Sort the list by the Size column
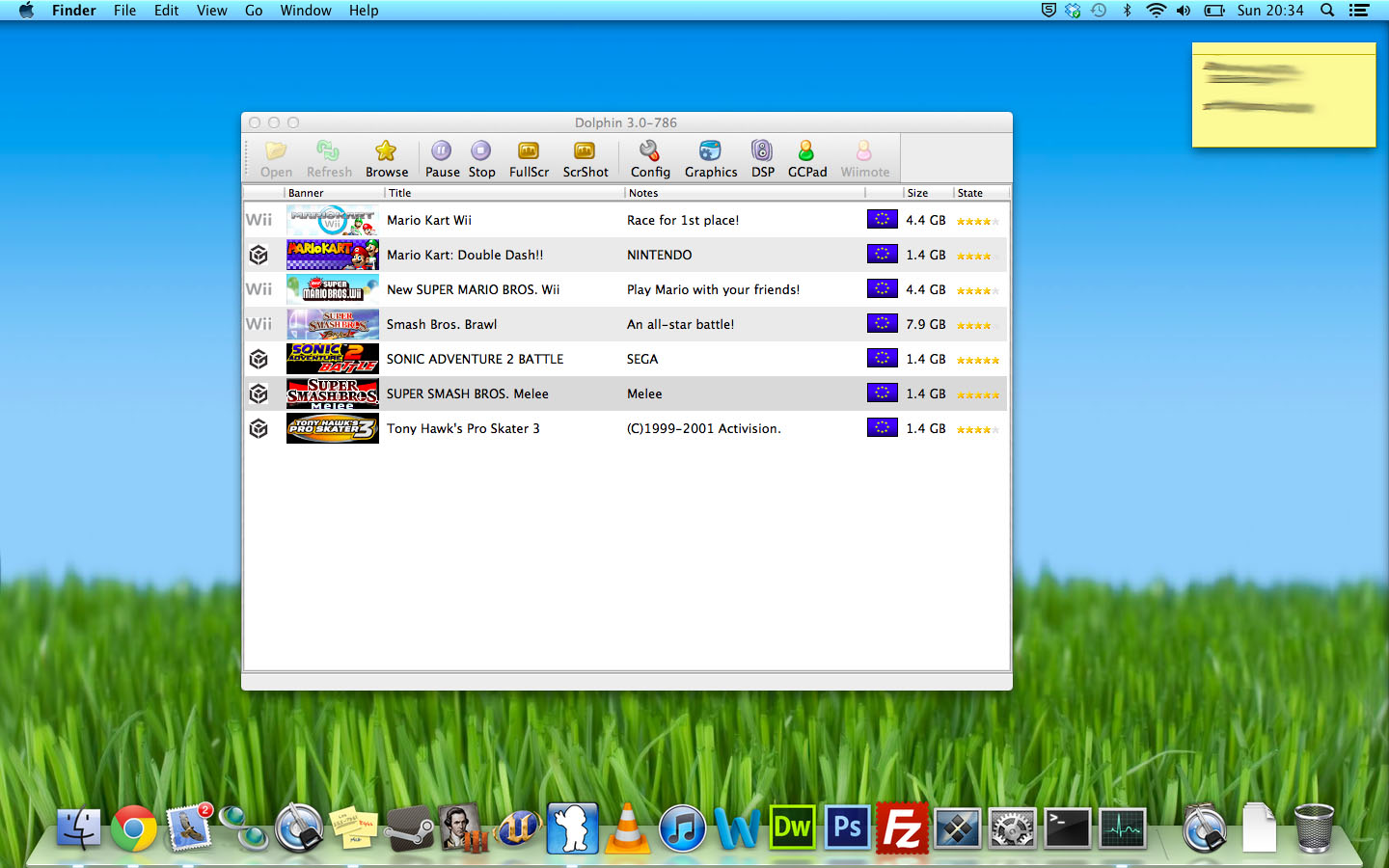The image size is (1389, 868). tap(928, 193)
